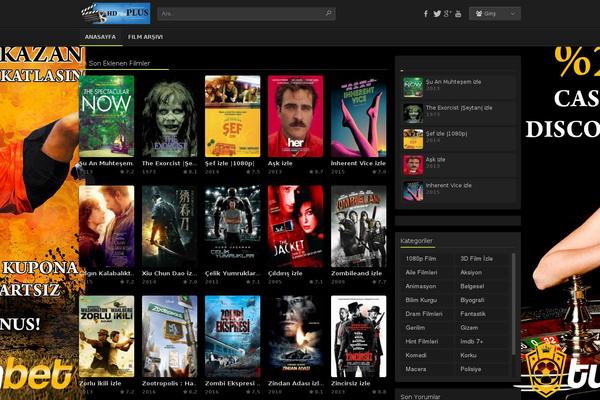
Task: Click the Kategoriler list scrollbar
Action: point(513,304)
